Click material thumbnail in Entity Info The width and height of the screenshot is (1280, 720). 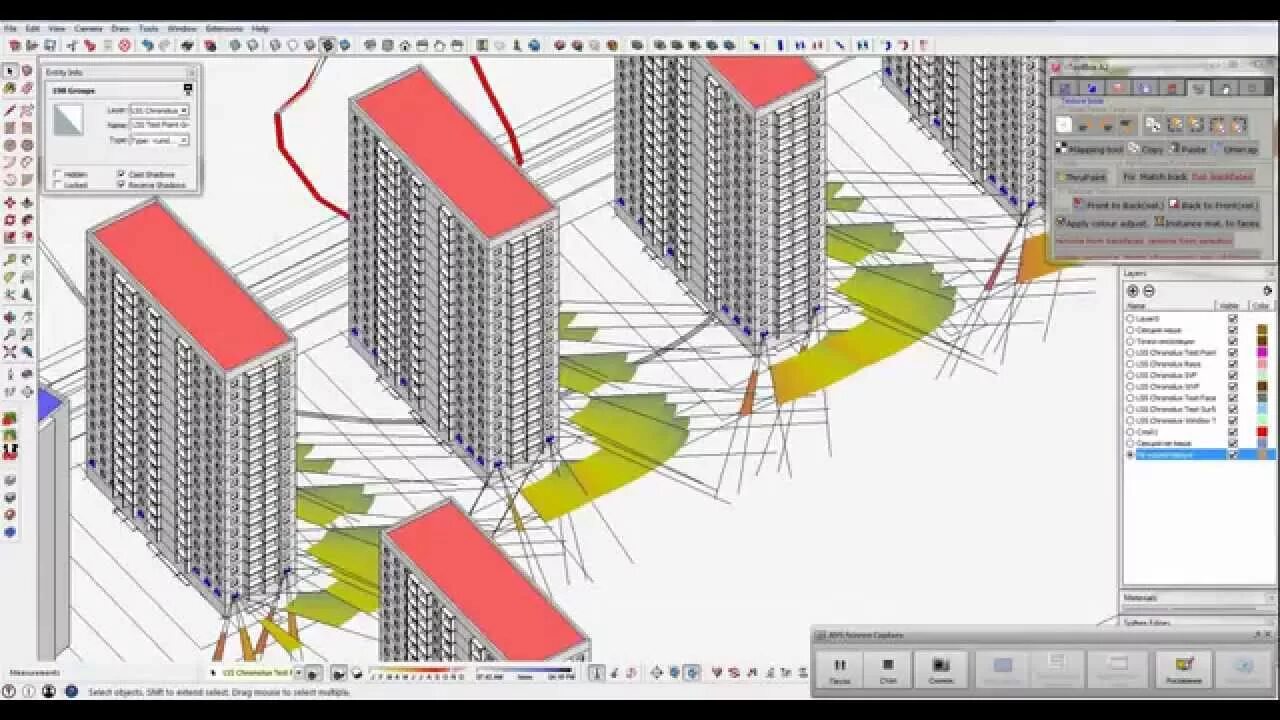(69, 121)
